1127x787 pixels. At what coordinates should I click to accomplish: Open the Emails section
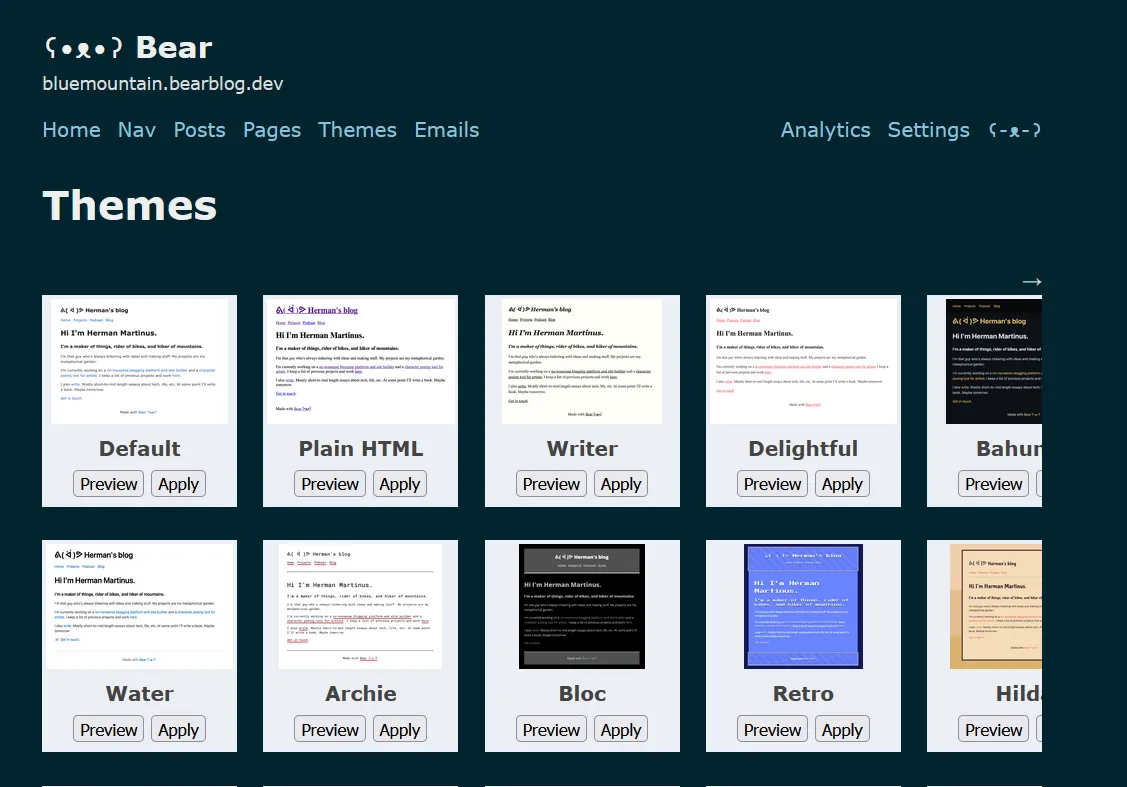point(446,130)
